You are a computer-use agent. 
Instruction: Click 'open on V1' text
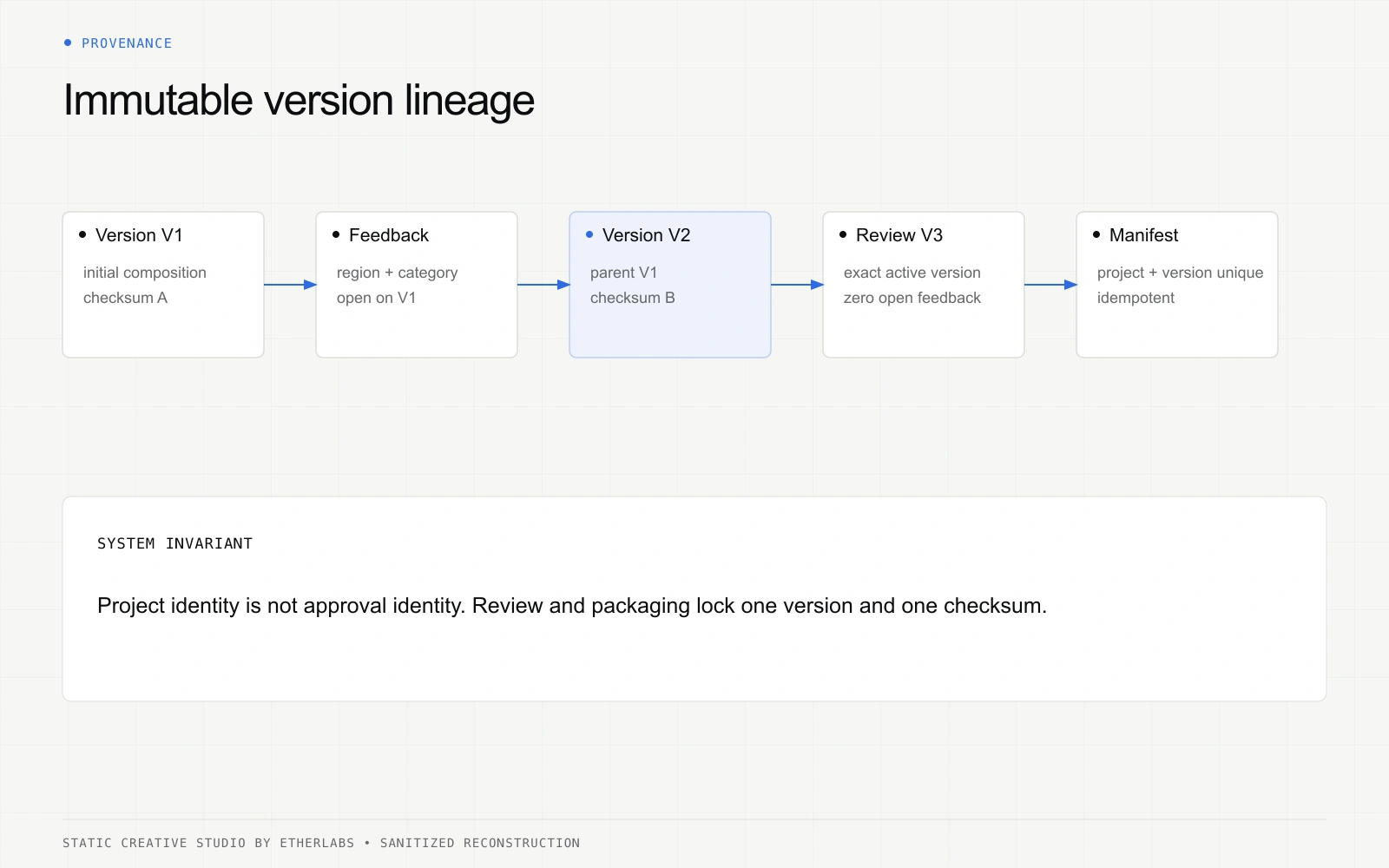click(x=376, y=298)
